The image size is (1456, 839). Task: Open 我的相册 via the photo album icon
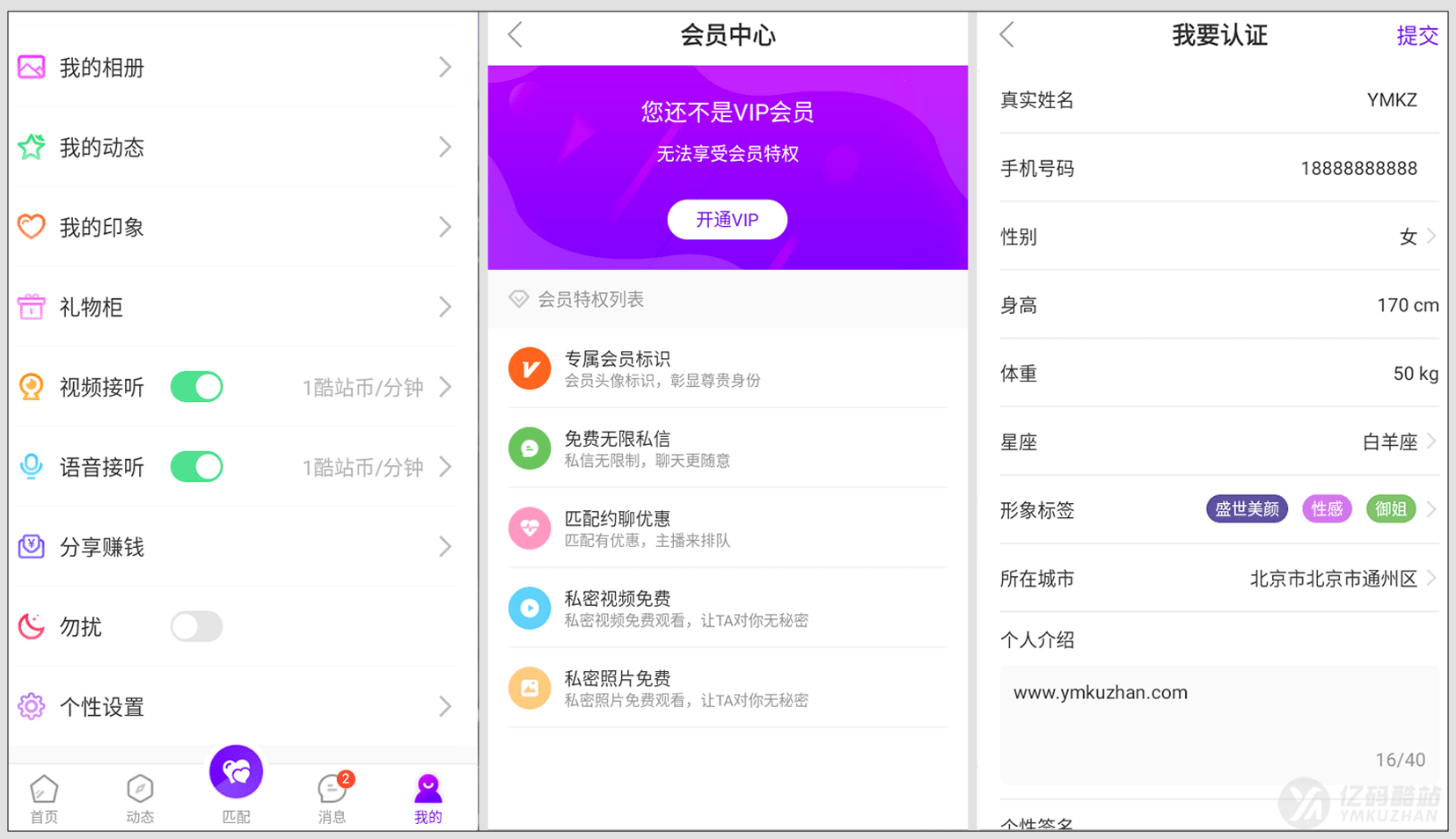point(31,67)
